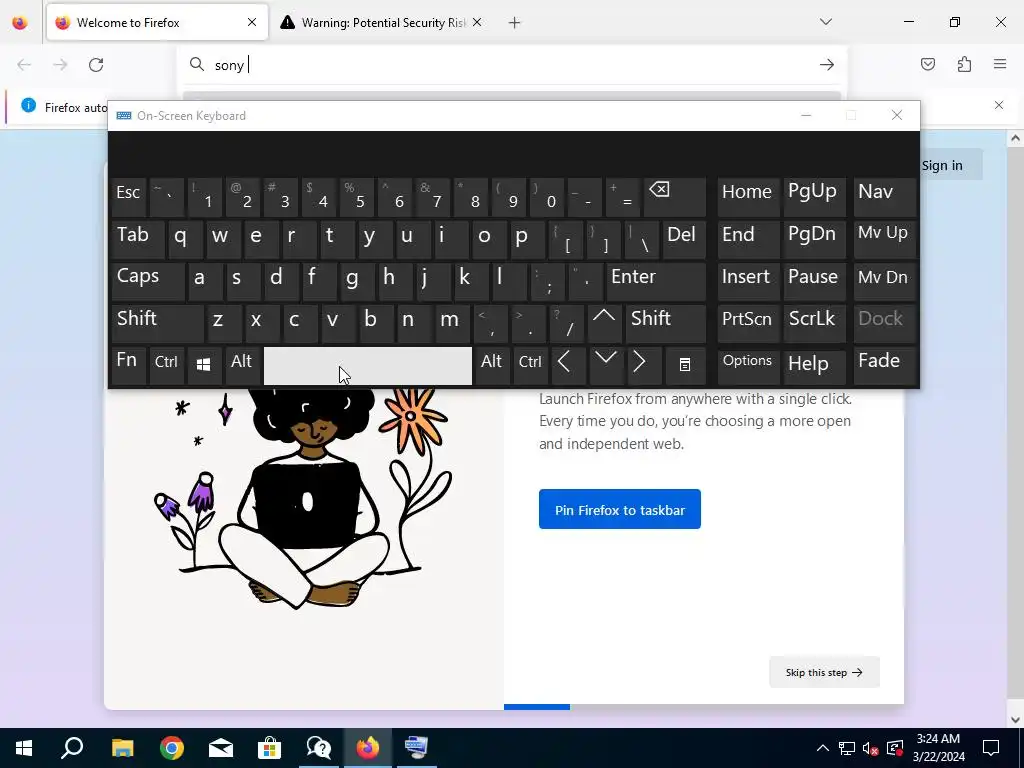Click the Go arrow in the address bar

click(827, 65)
